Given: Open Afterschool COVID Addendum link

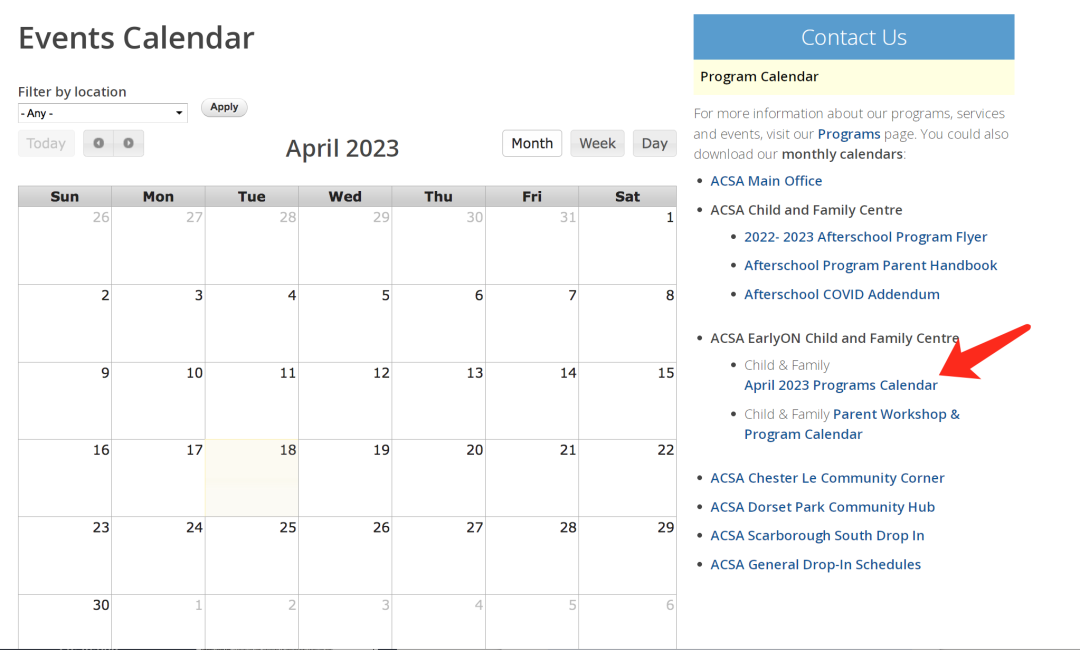Looking at the screenshot, I should click(x=841, y=294).
